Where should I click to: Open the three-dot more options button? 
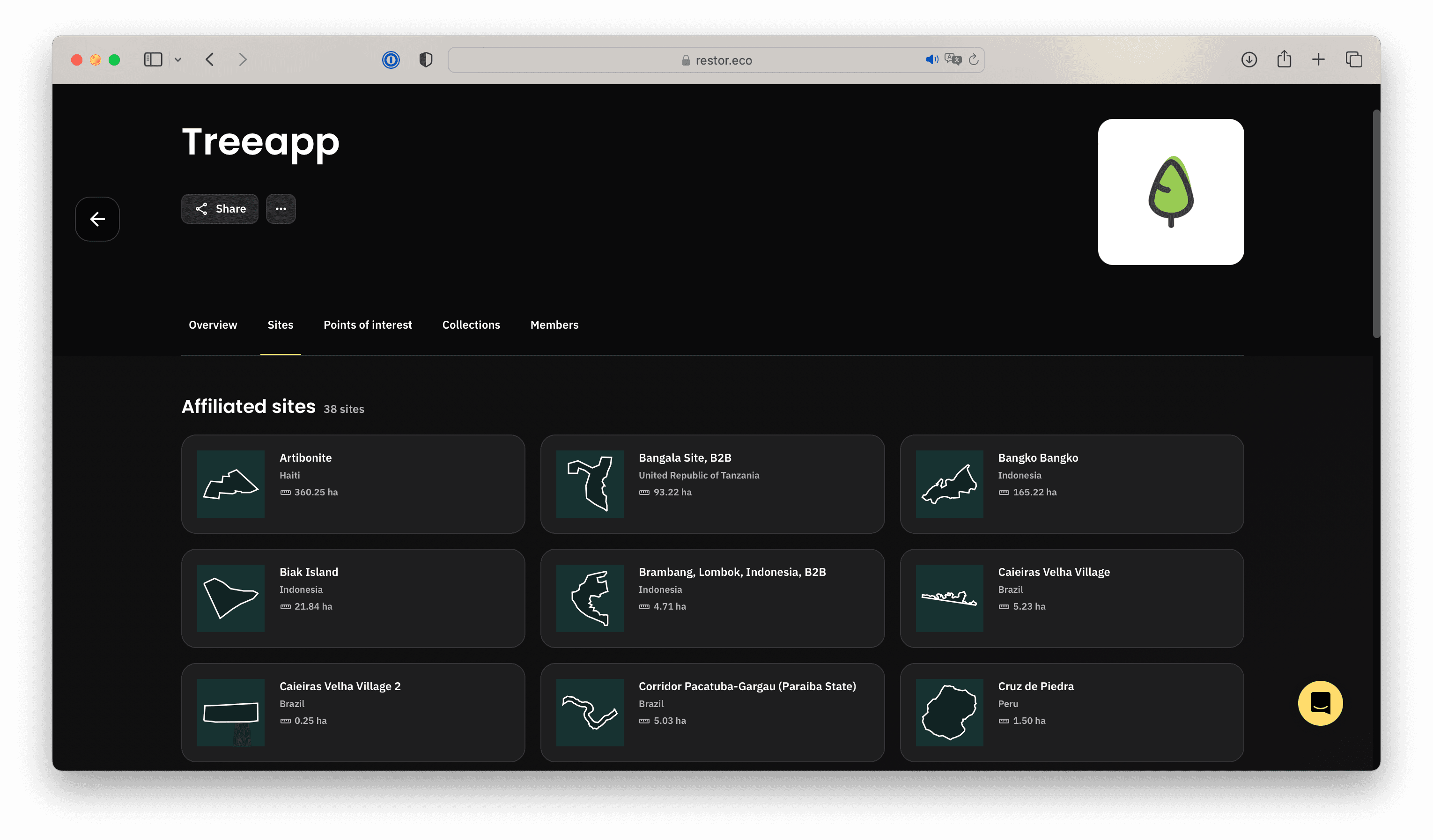tap(281, 209)
